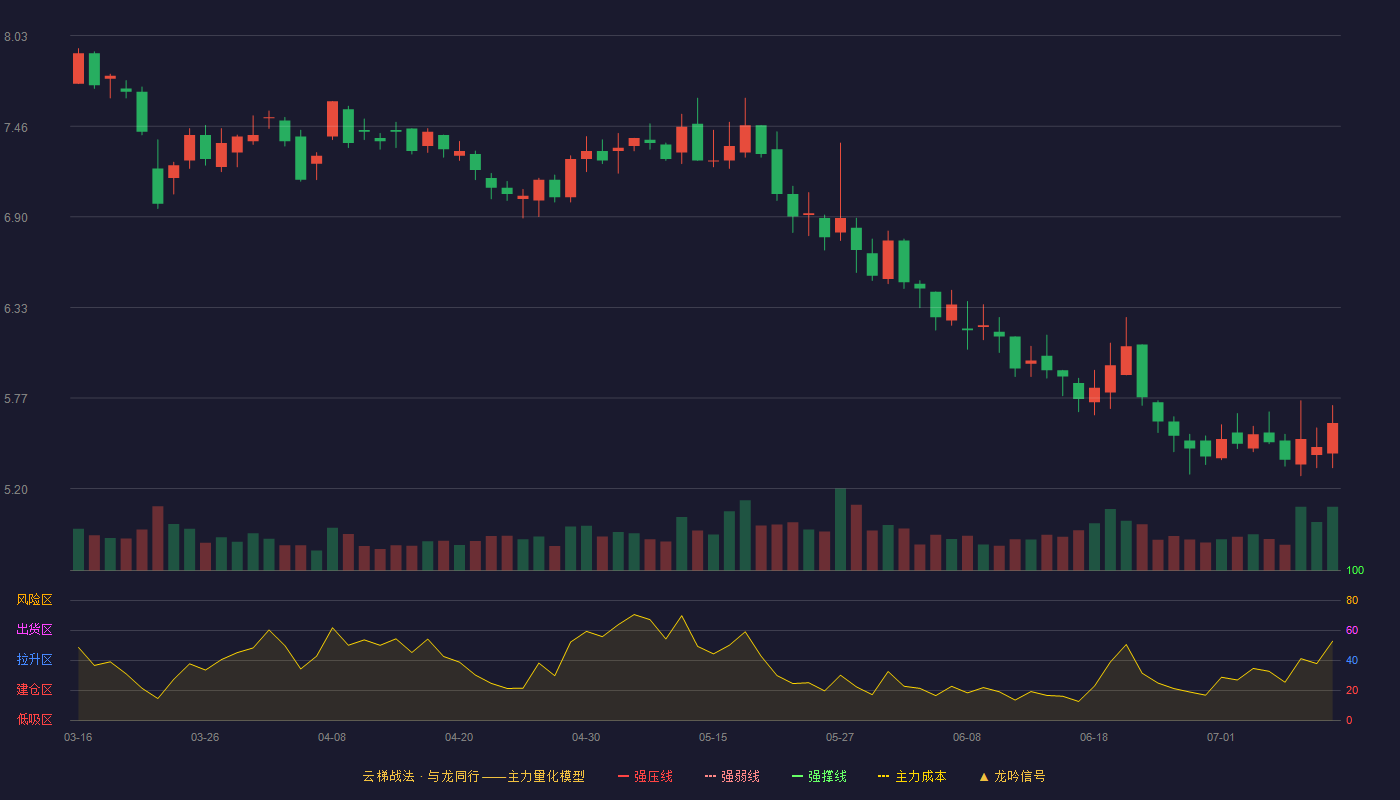Select the 风险区 zone label

[34, 600]
